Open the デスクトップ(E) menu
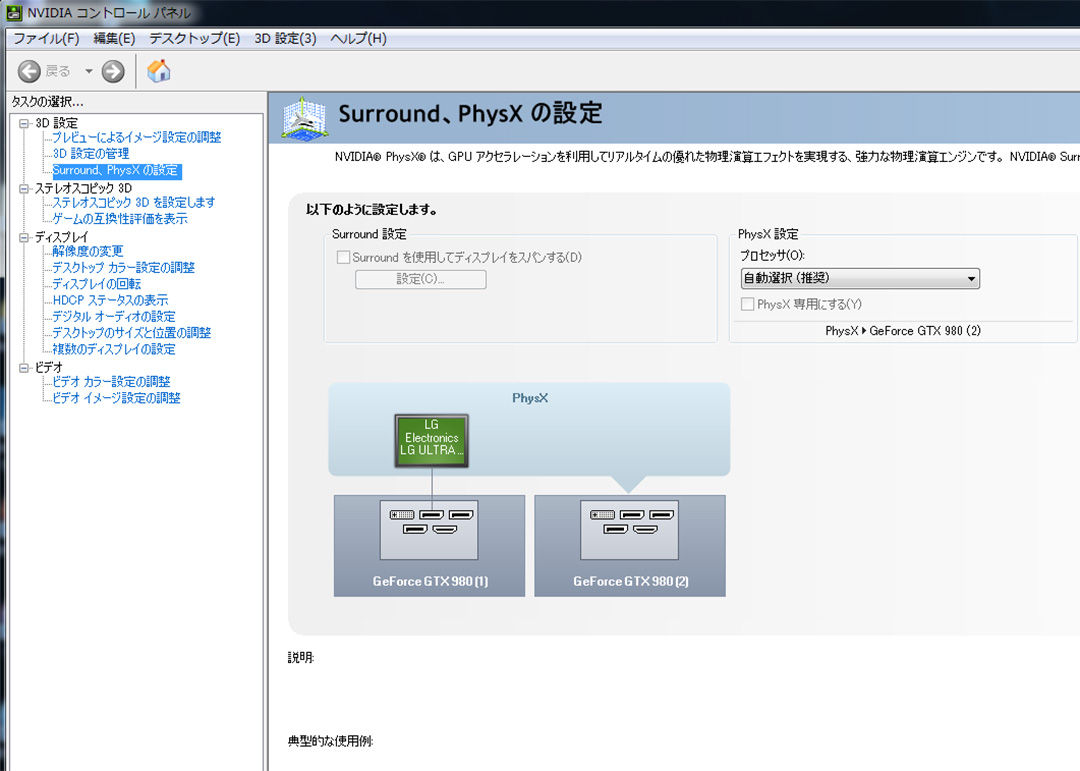The width and height of the screenshot is (1080, 771). [194, 39]
